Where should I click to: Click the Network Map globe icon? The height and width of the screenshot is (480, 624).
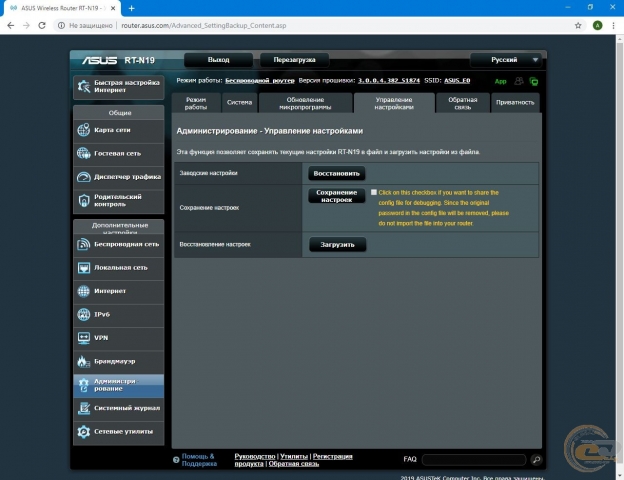(x=84, y=130)
